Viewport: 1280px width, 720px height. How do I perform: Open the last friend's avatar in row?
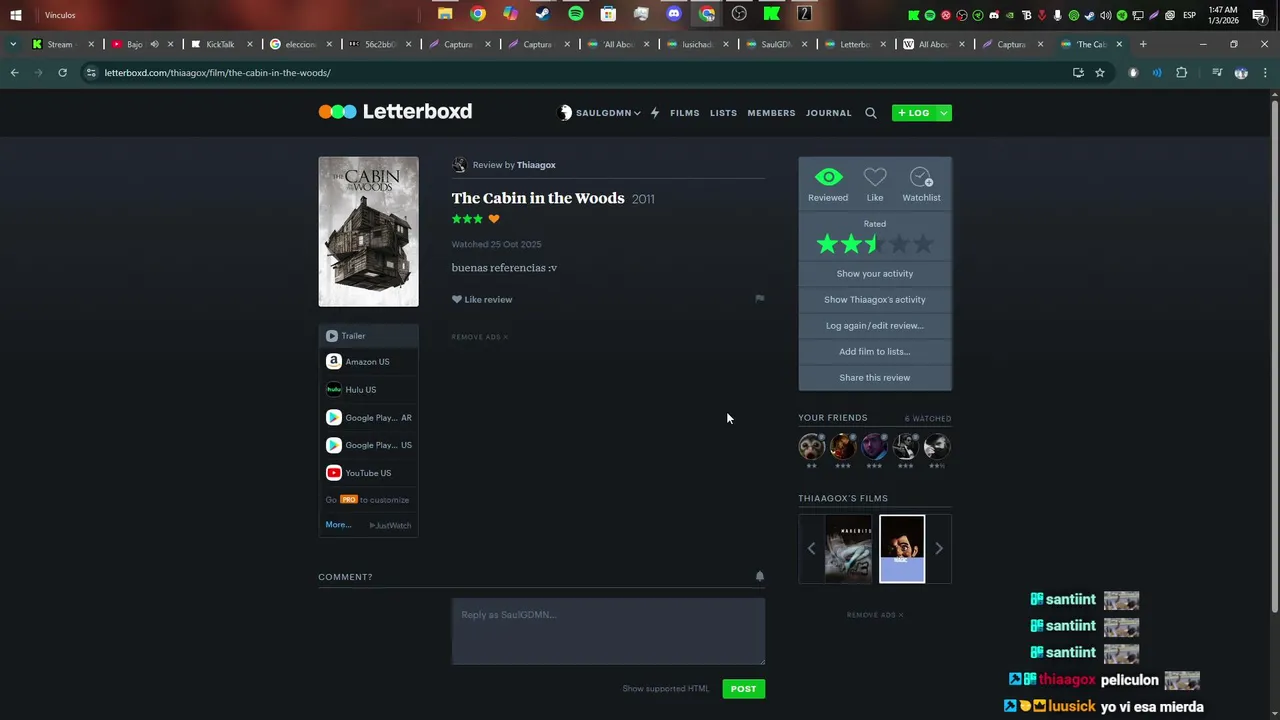937,446
